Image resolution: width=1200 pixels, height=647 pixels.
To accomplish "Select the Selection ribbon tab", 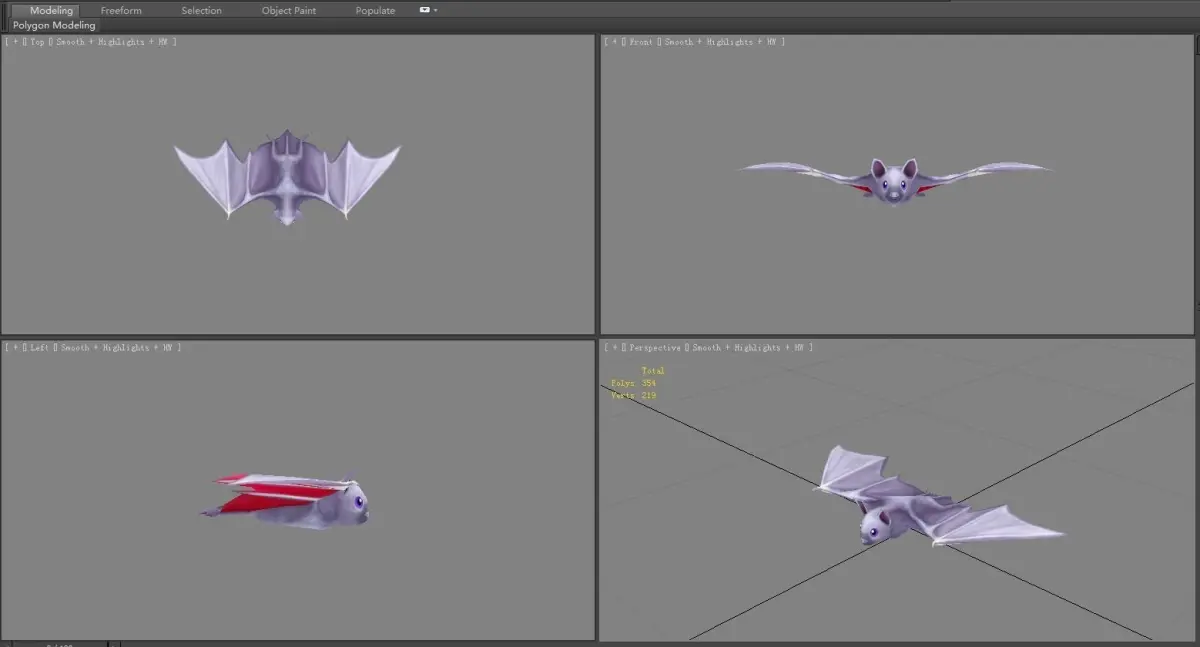I will pos(201,10).
